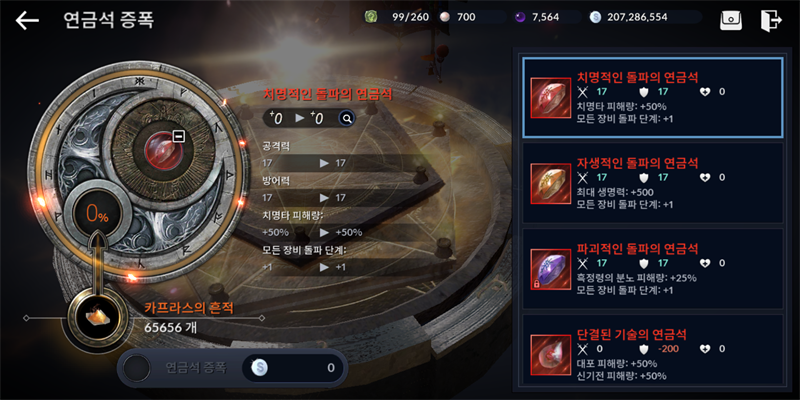Image resolution: width=800 pixels, height=400 pixels.
Task: Click the black pearl currency icon
Action: tap(520, 17)
